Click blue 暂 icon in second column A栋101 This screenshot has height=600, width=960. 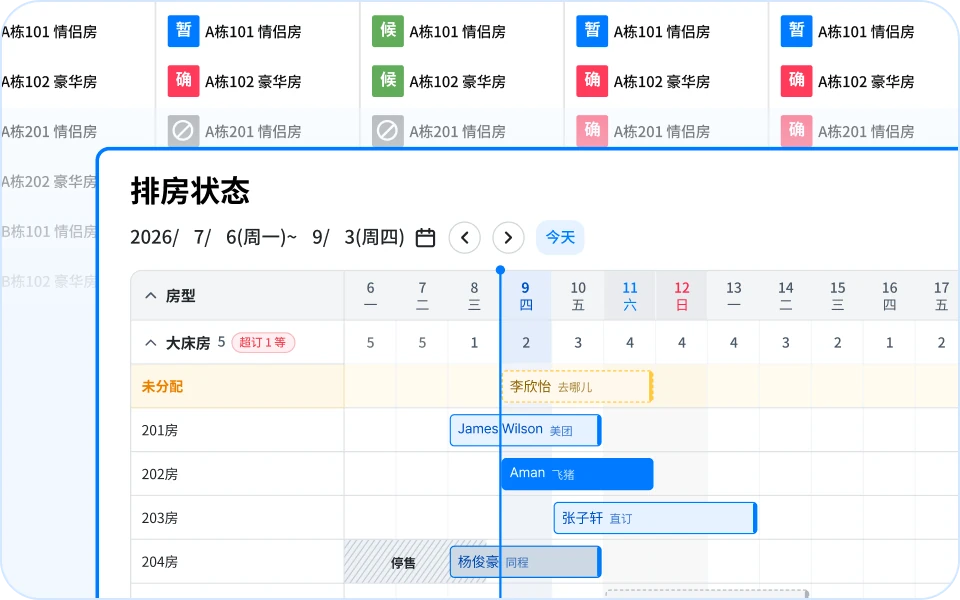coord(184,31)
